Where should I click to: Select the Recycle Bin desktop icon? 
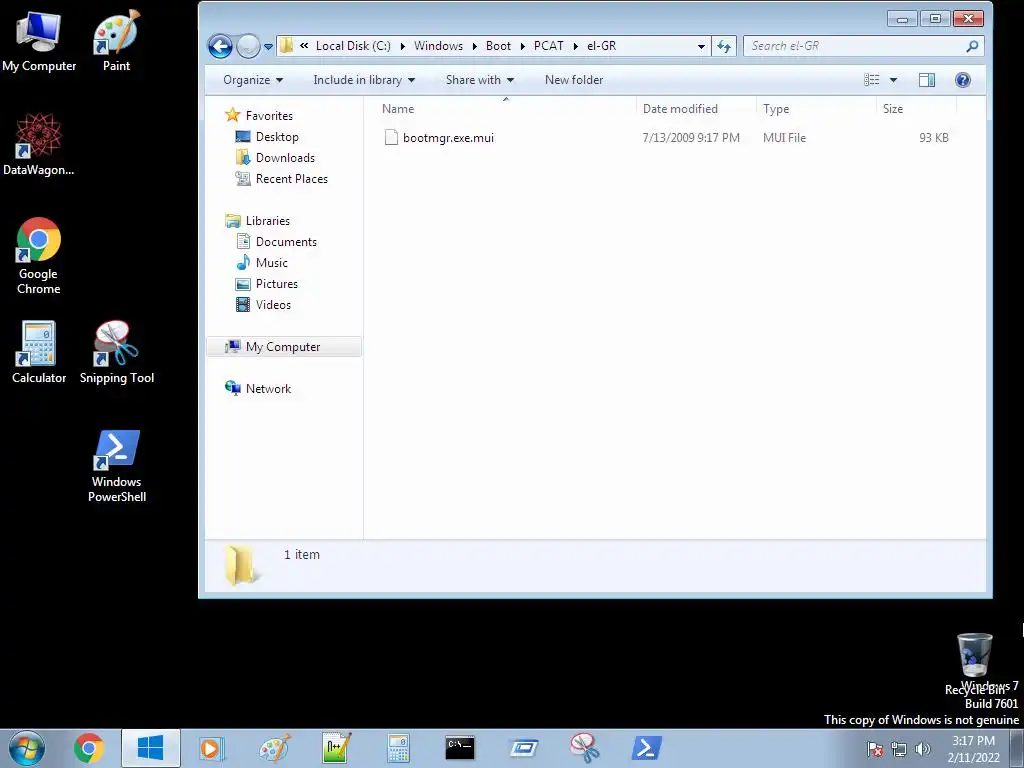[974, 663]
